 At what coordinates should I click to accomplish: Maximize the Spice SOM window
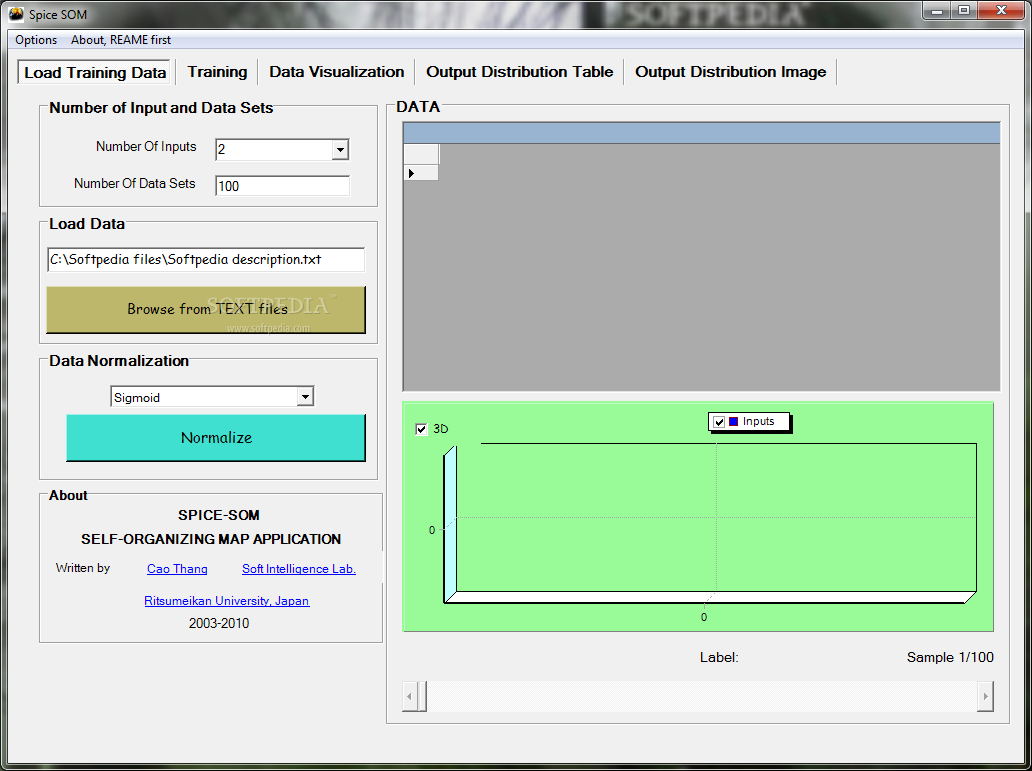964,11
